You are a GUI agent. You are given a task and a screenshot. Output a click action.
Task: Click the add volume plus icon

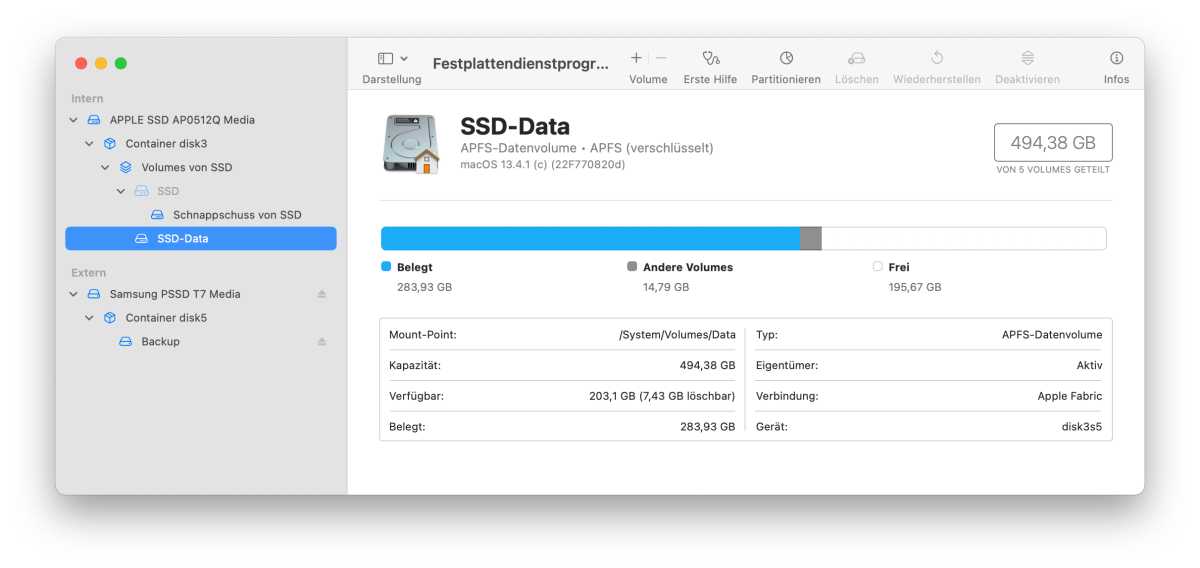tap(636, 58)
